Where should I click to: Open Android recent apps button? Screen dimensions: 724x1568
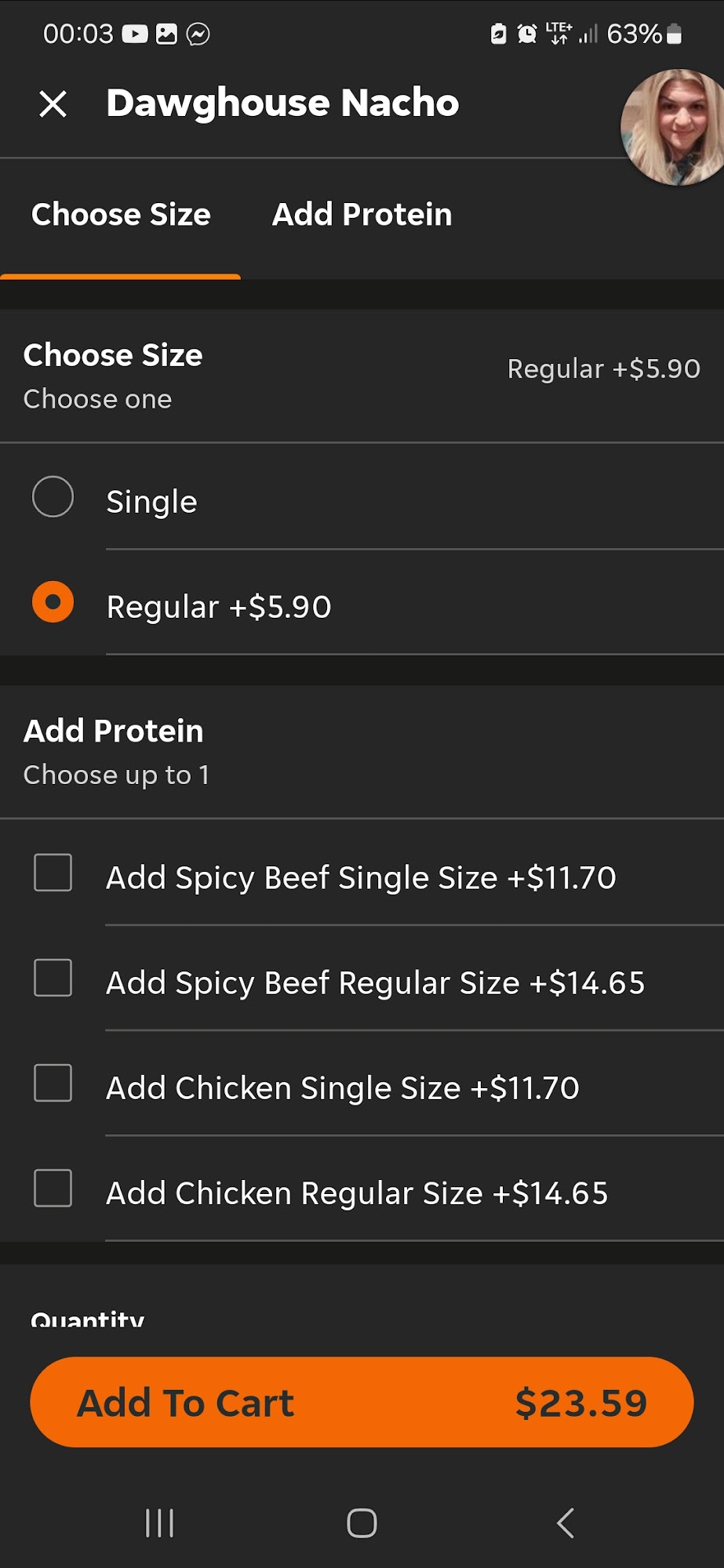pos(159,1523)
